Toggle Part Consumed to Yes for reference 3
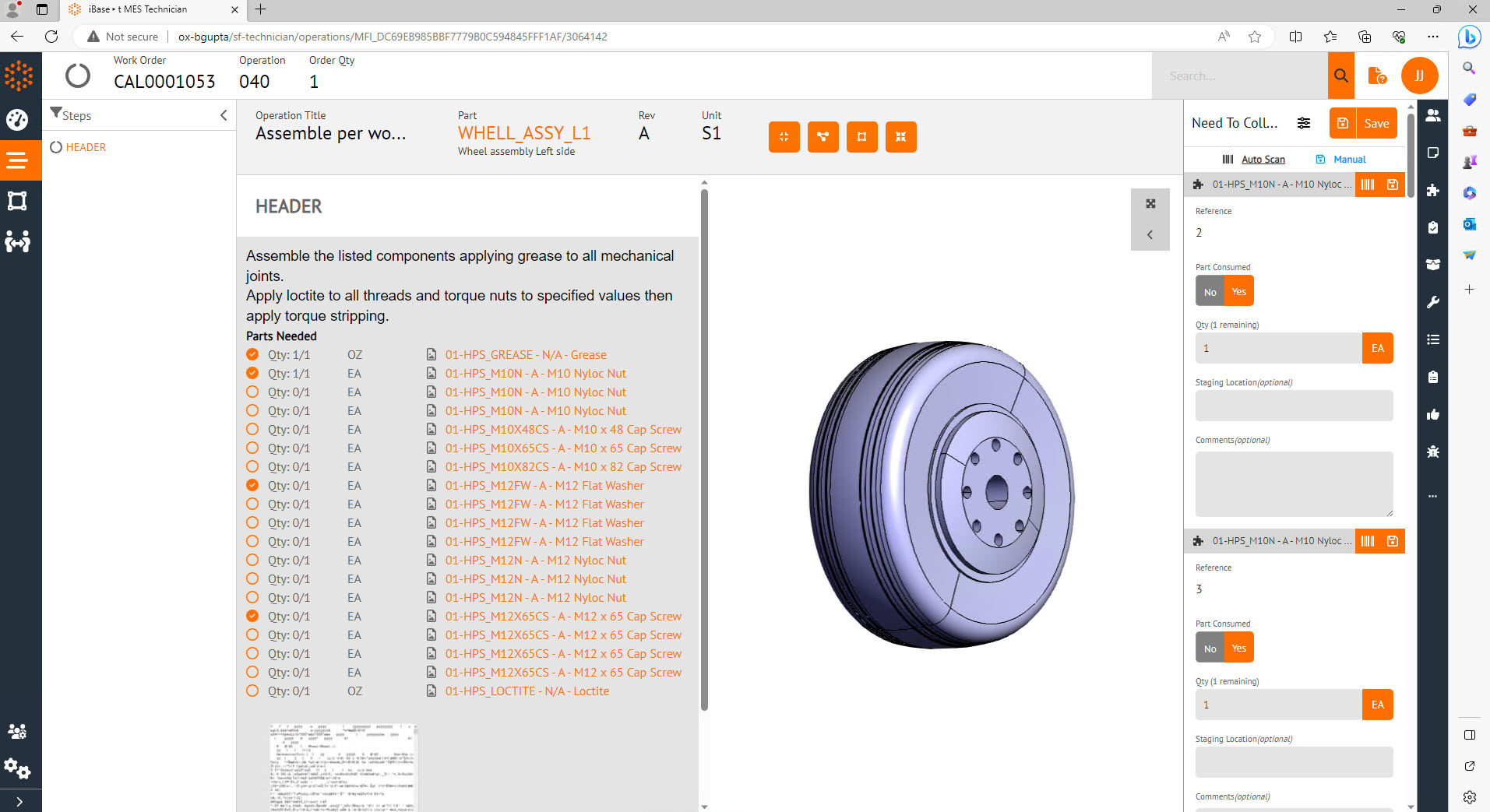The image size is (1490, 812). [x=1238, y=649]
